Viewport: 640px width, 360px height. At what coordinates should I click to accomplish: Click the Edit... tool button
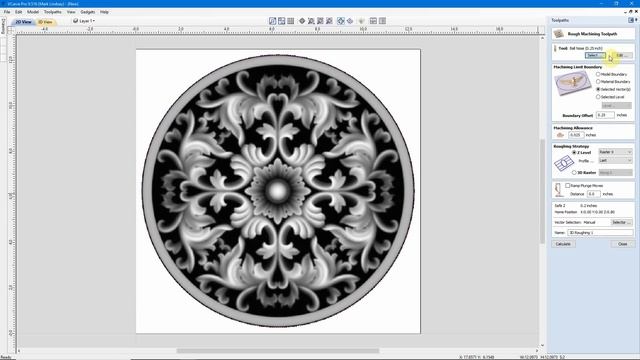click(622, 55)
